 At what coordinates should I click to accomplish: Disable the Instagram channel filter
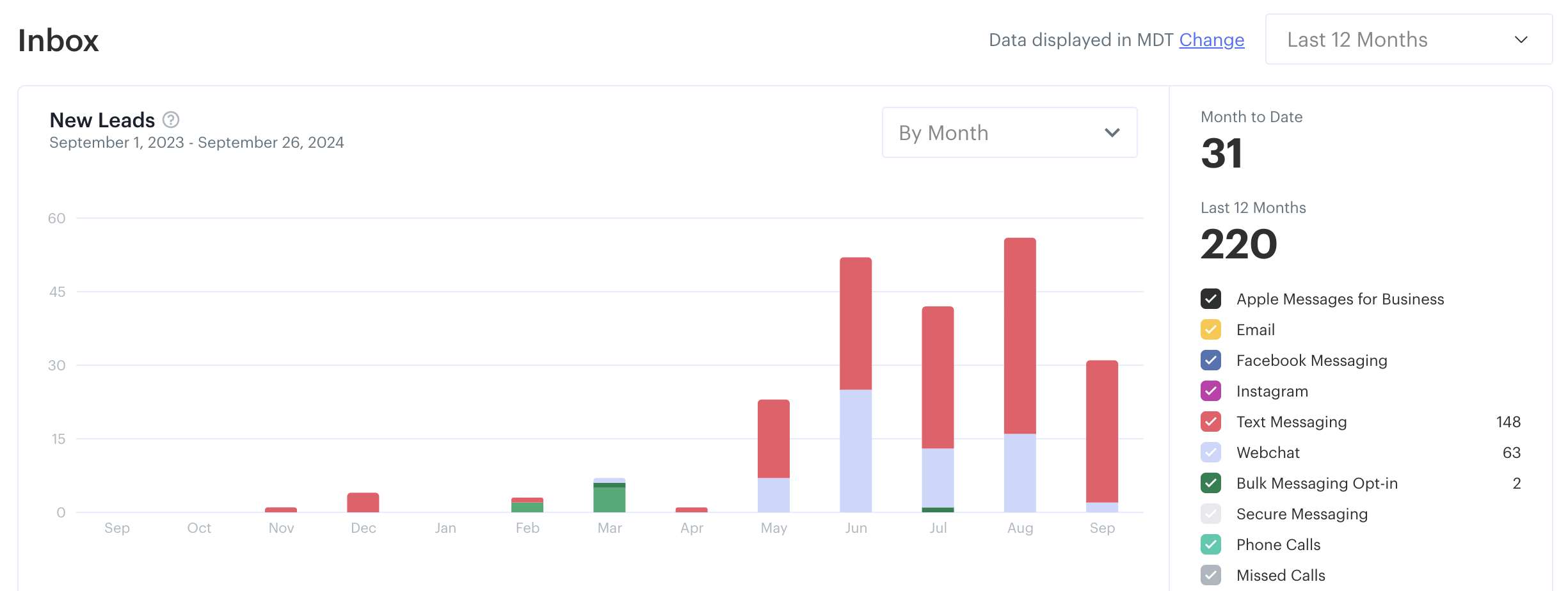click(x=1210, y=391)
